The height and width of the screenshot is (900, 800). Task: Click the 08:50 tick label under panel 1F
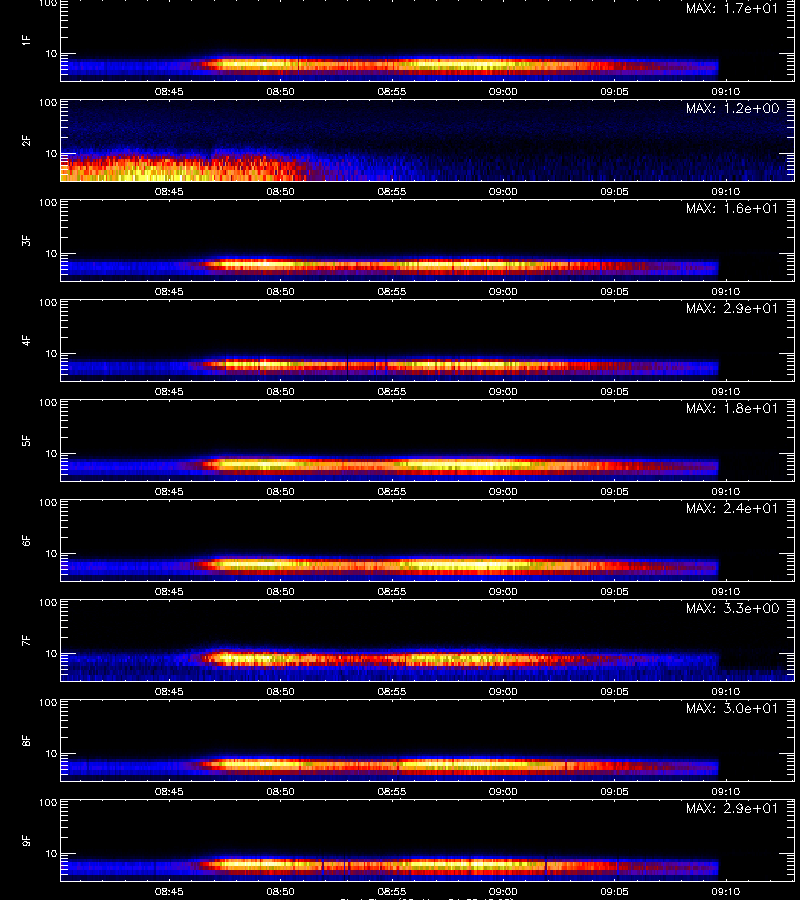(x=281, y=91)
